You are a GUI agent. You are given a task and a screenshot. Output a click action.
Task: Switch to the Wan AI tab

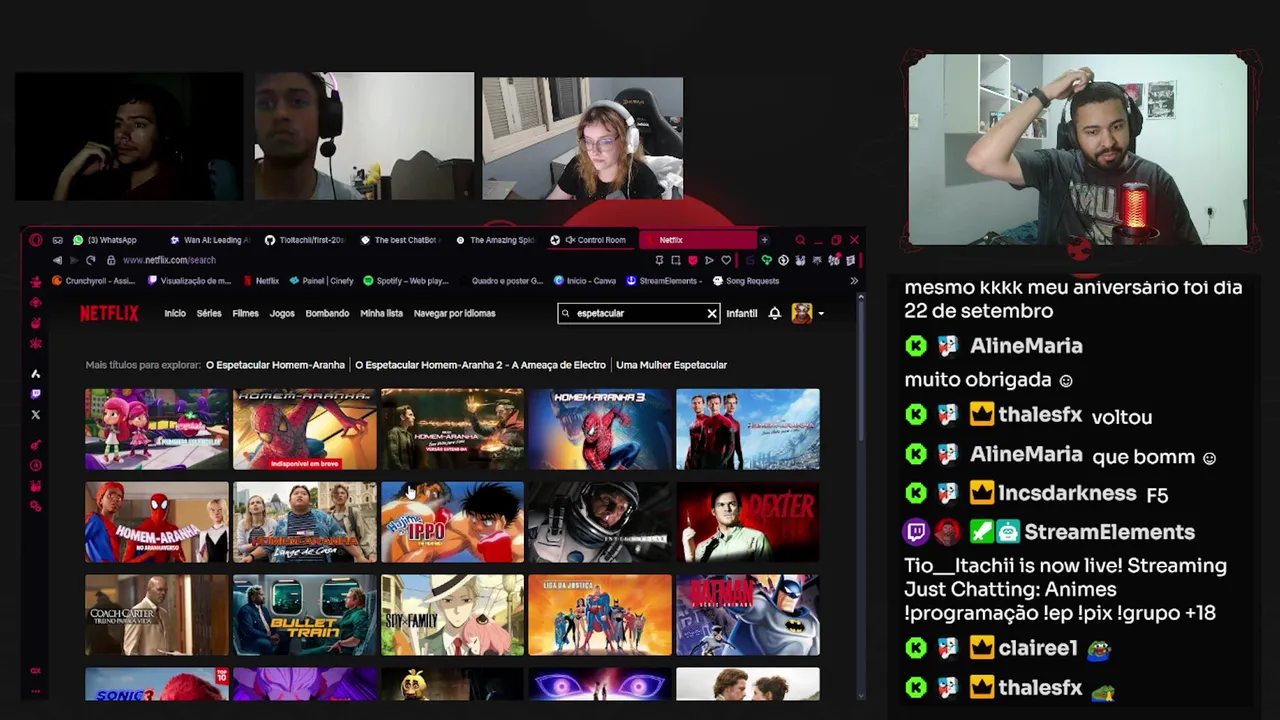(210, 240)
